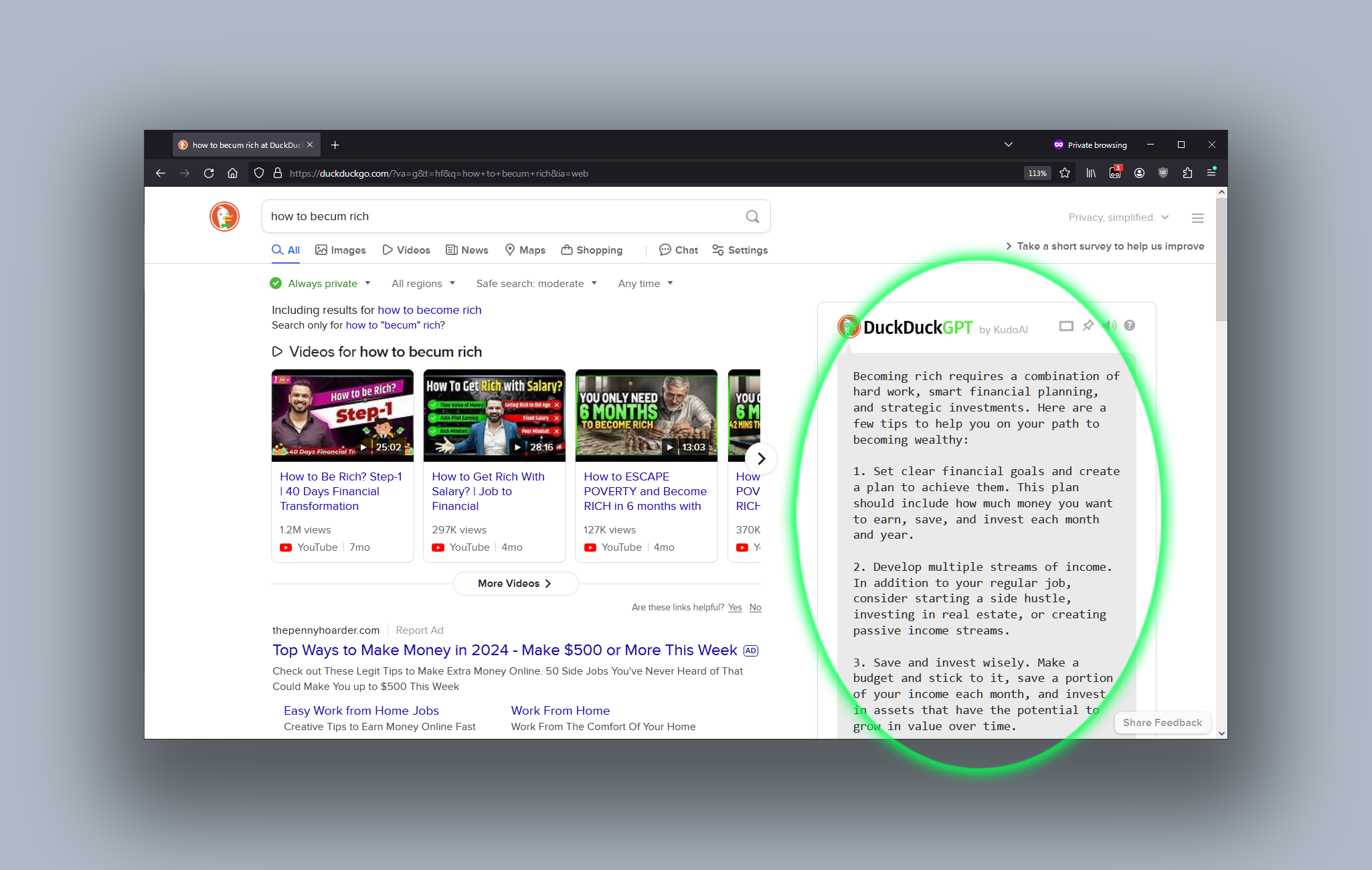1372x870 pixels.
Task: Reload the page with refresh icon
Action: [x=209, y=173]
